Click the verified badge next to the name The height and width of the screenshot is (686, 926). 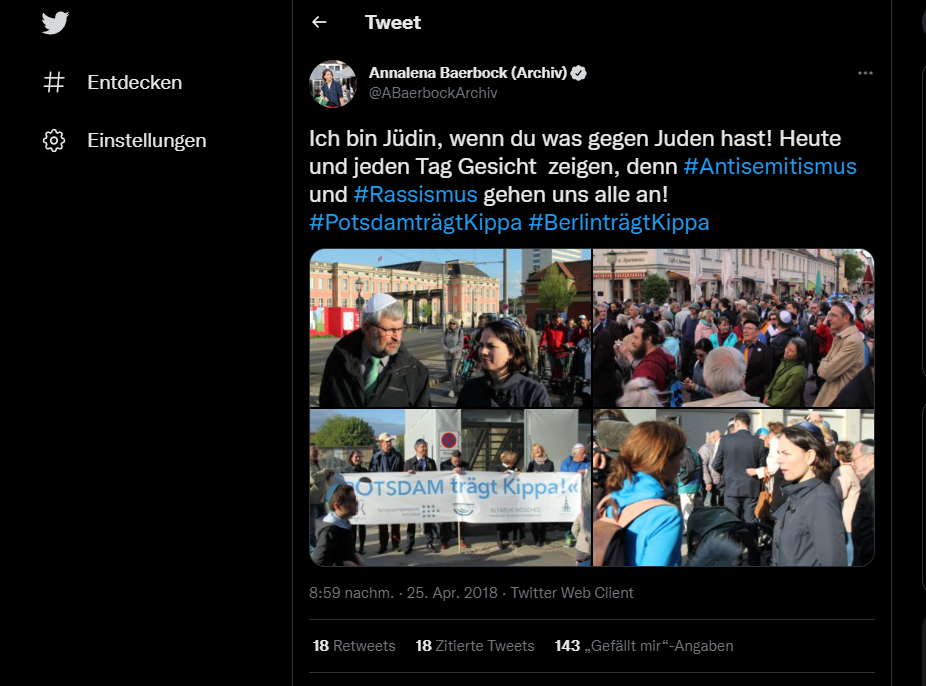pyautogui.click(x=579, y=73)
